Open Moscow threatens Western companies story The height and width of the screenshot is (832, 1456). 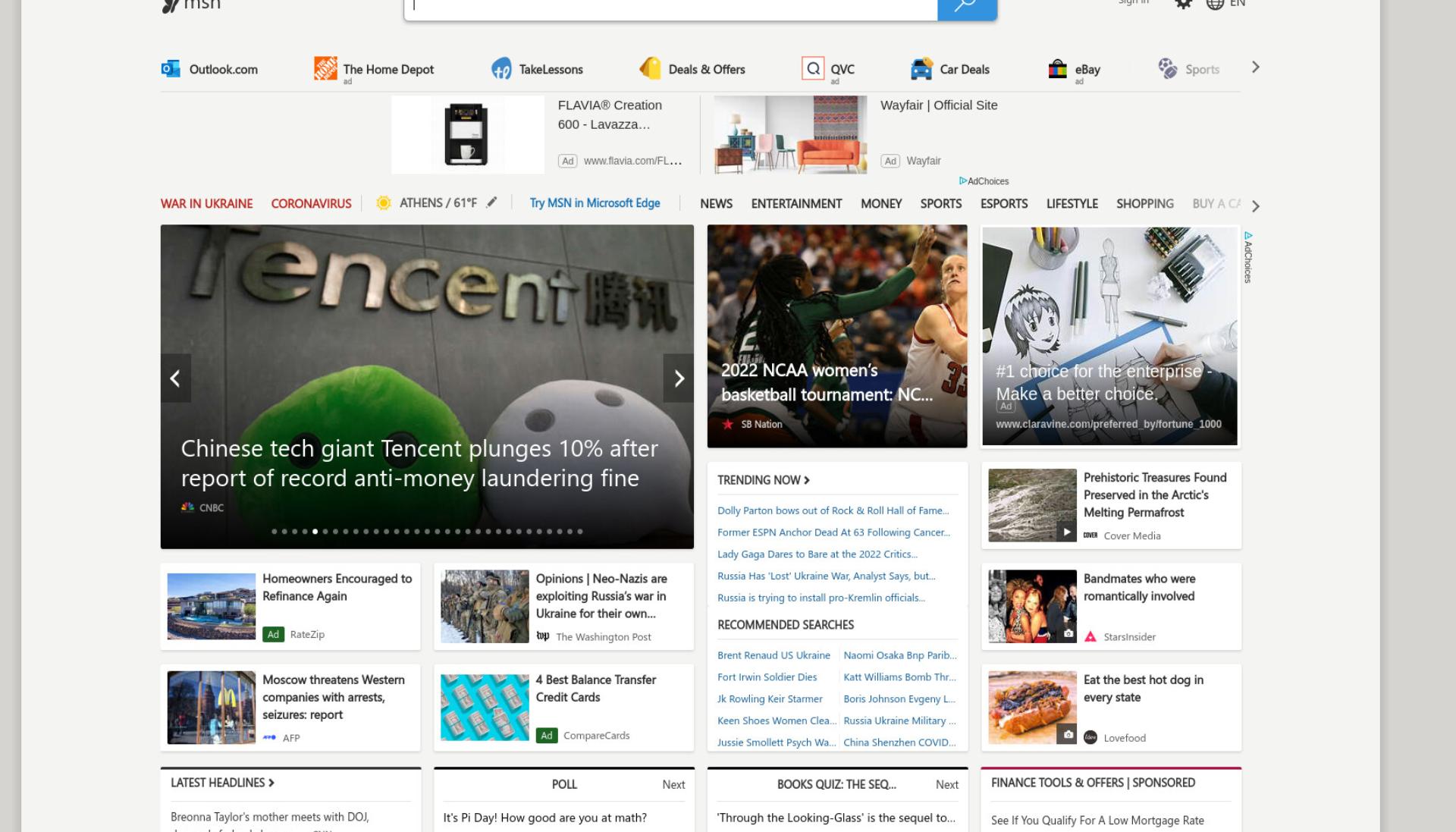point(290,708)
